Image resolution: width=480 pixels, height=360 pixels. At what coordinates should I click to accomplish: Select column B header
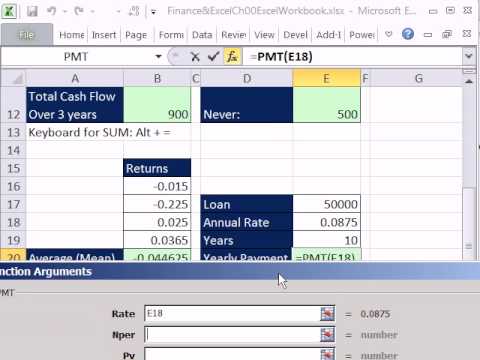click(157, 78)
